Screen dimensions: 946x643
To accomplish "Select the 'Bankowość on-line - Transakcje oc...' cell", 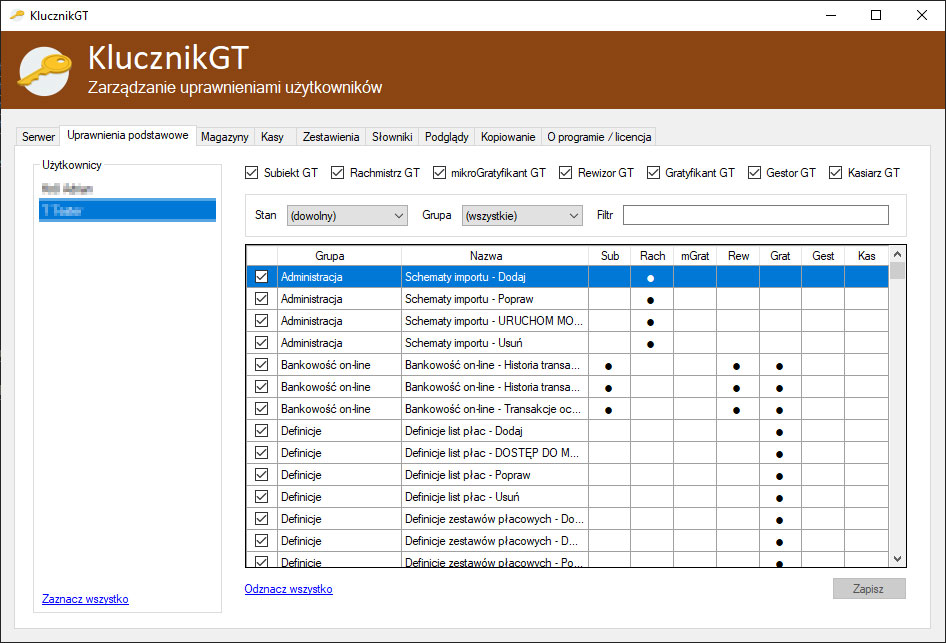I will click(495, 409).
